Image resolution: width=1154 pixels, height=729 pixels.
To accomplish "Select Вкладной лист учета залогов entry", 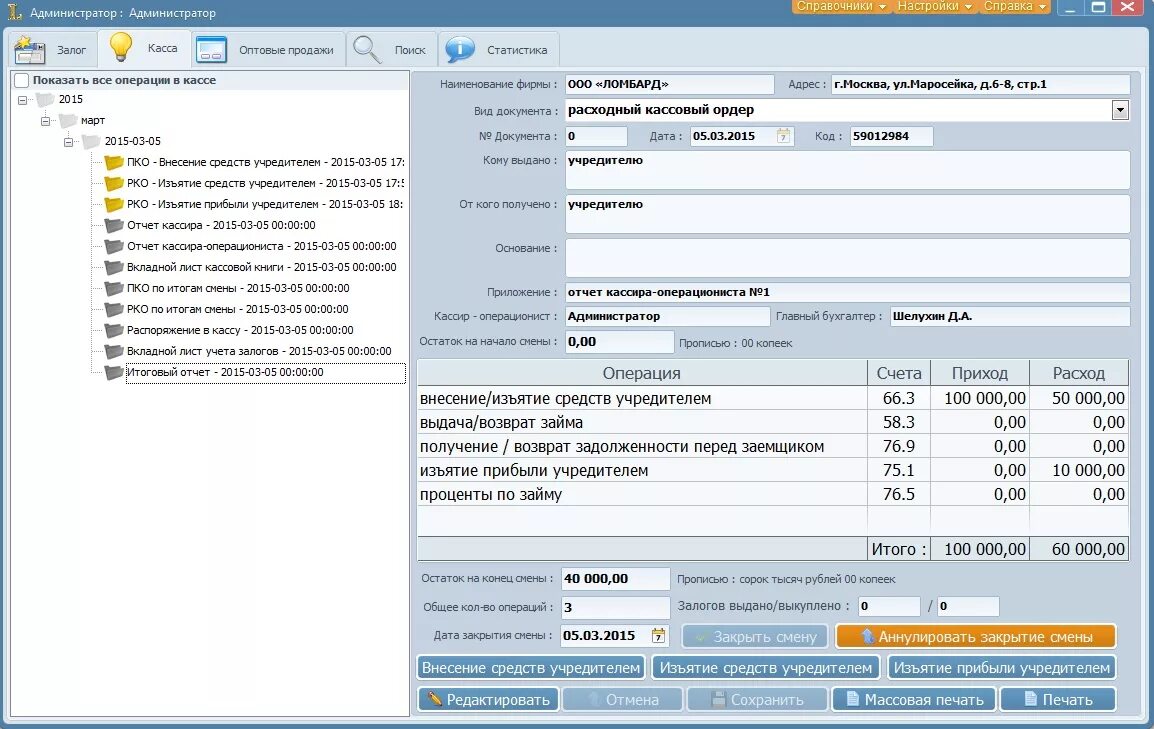I will [x=259, y=351].
